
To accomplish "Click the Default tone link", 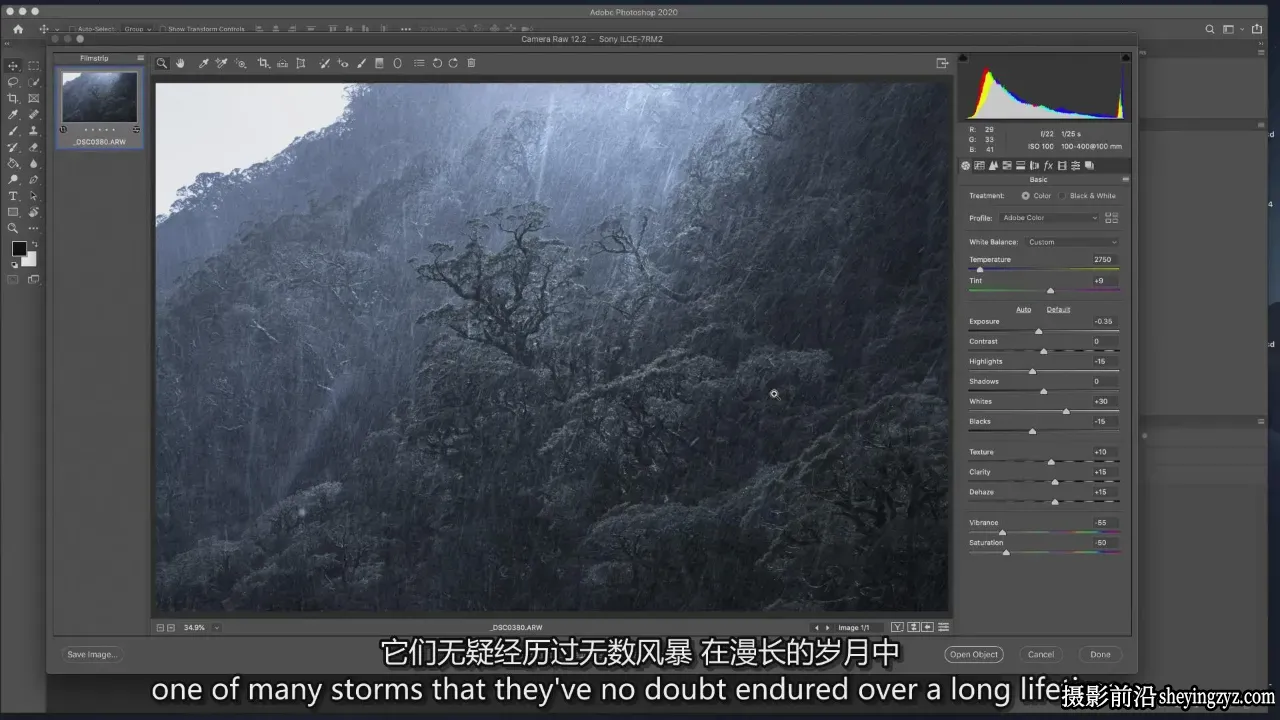I will 1058,309.
